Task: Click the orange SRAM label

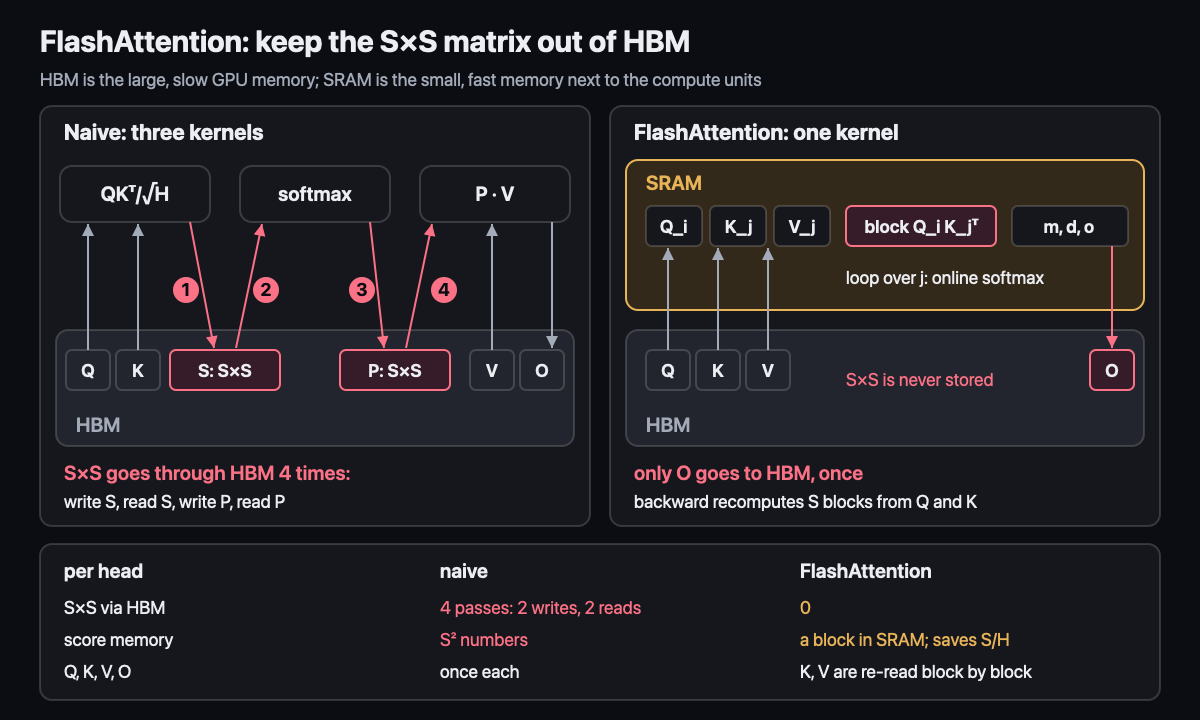Action: [x=674, y=183]
